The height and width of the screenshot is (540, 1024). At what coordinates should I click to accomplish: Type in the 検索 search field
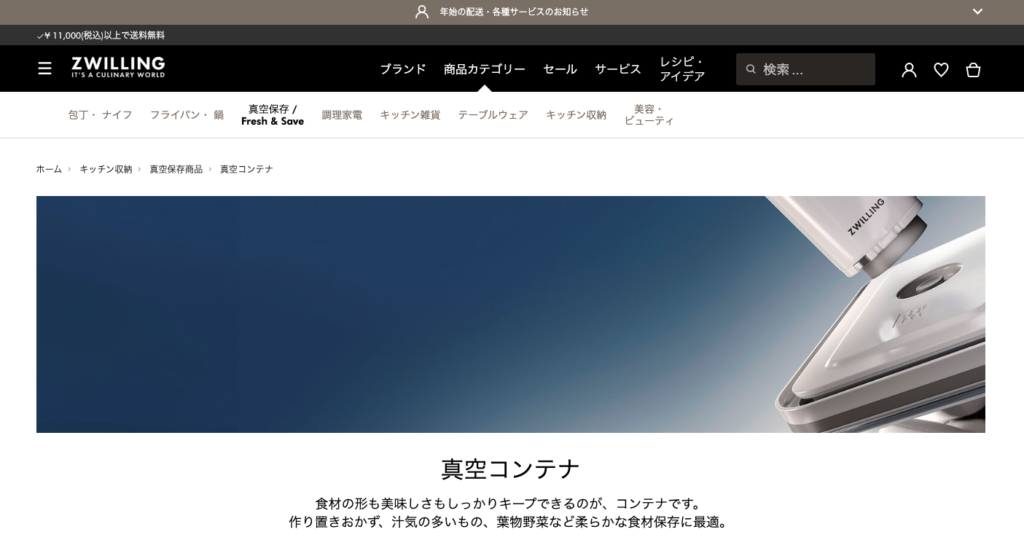click(815, 69)
